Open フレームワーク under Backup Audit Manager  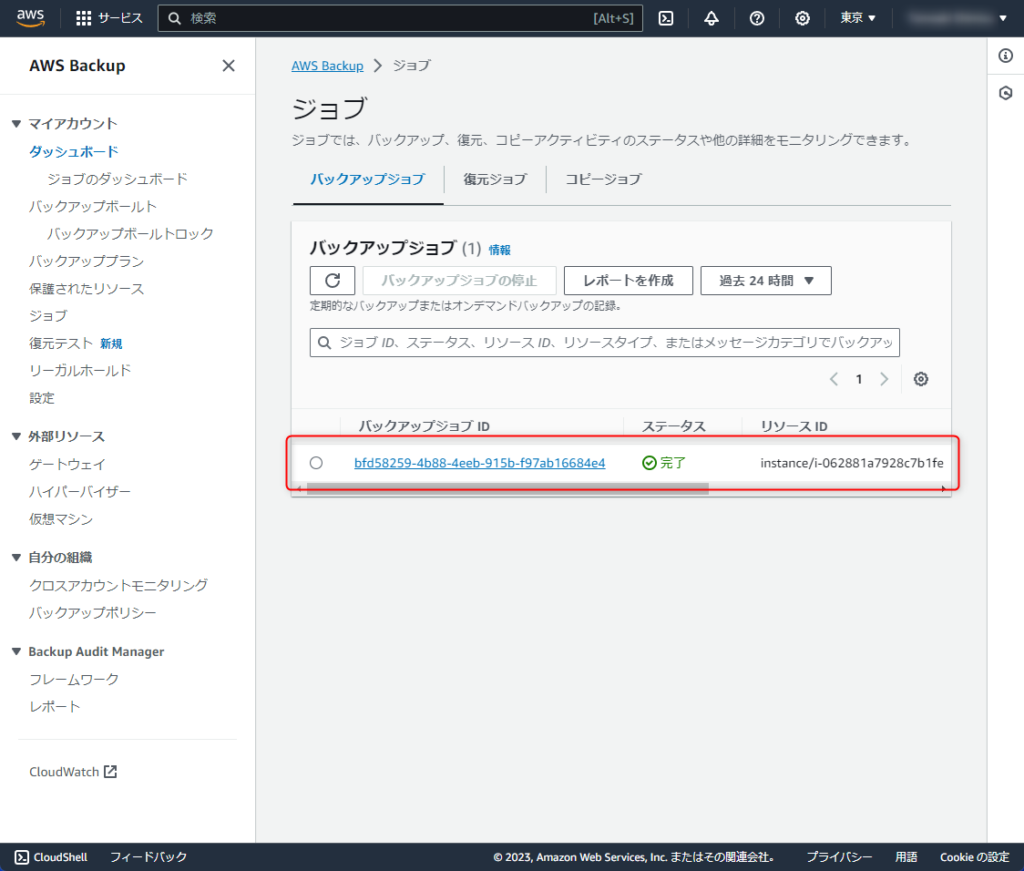(x=74, y=679)
